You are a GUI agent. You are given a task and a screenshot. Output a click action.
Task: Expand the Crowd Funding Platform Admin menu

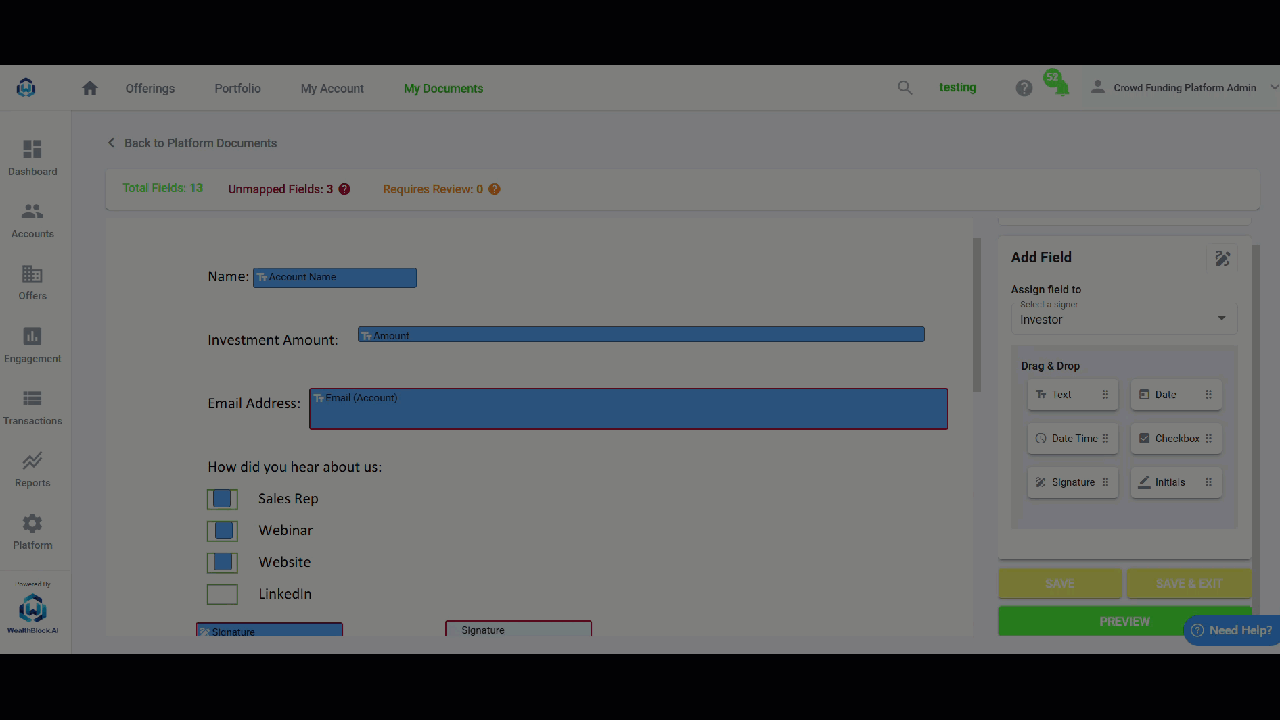(1274, 88)
